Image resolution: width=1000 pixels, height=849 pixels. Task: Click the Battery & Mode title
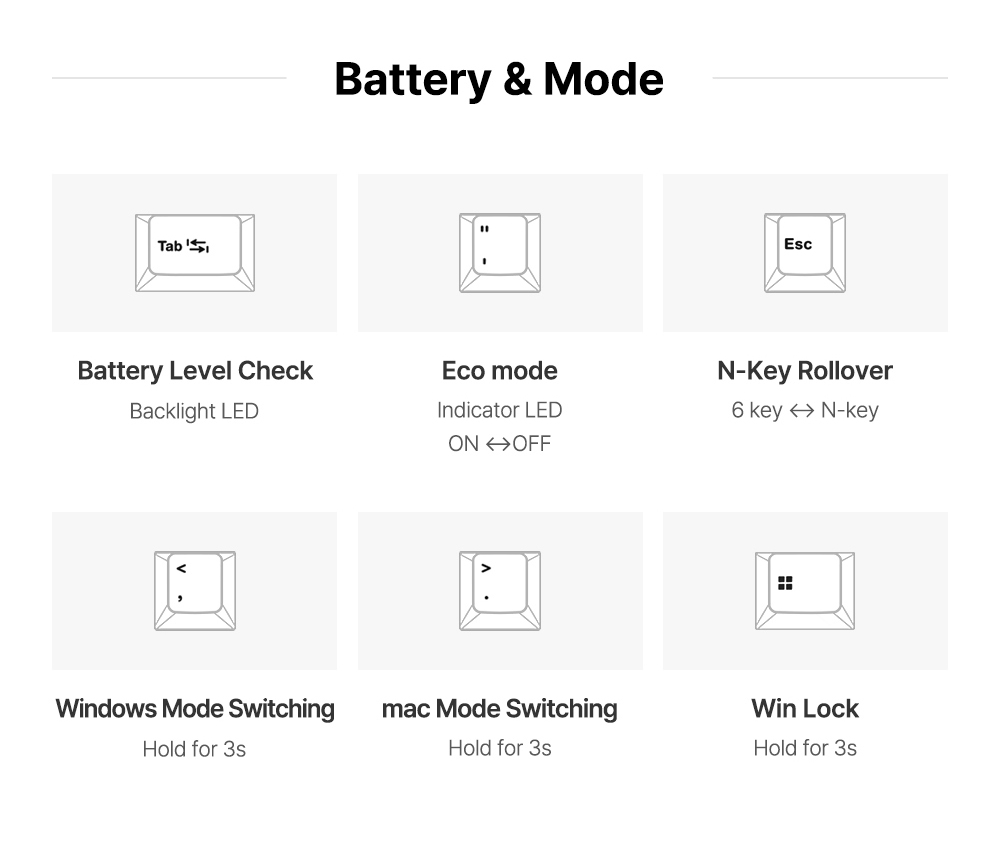499,79
